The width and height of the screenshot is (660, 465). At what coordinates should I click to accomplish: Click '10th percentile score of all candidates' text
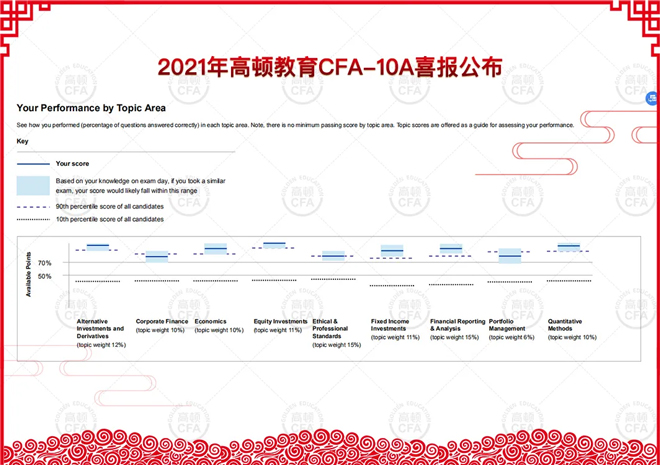click(x=110, y=219)
